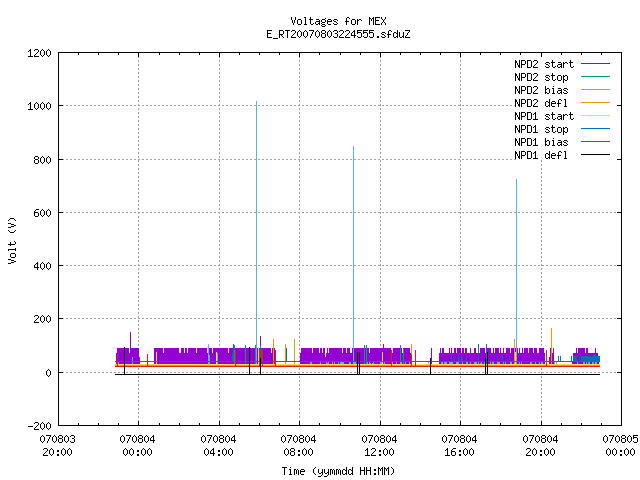Screen dimensions: 640x480
Task: Click the y-axis tick value 800
Action: click(x=42, y=160)
